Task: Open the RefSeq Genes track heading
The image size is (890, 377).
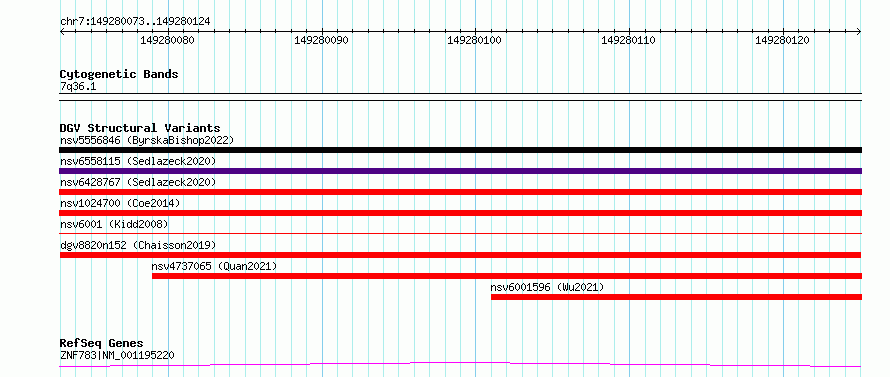Action: pos(102,343)
